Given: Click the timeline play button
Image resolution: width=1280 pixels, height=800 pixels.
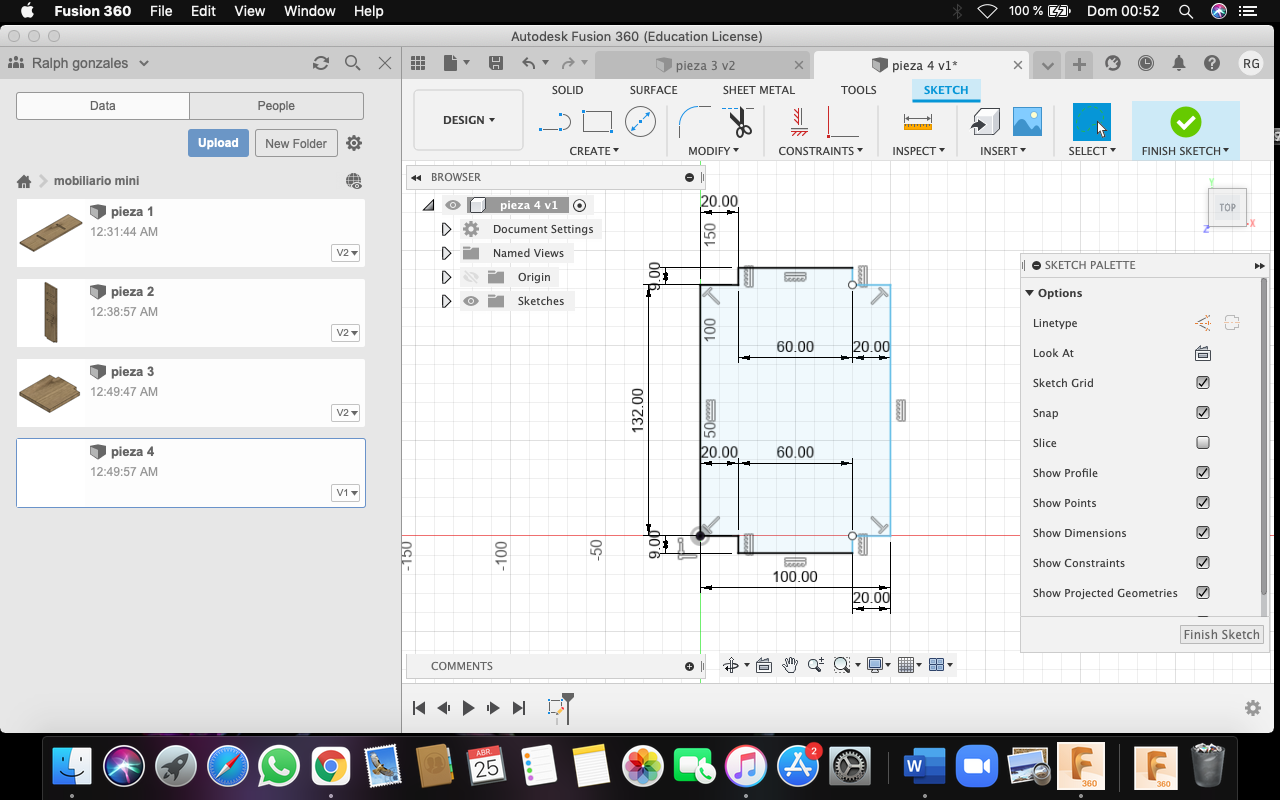Looking at the screenshot, I should tap(468, 708).
